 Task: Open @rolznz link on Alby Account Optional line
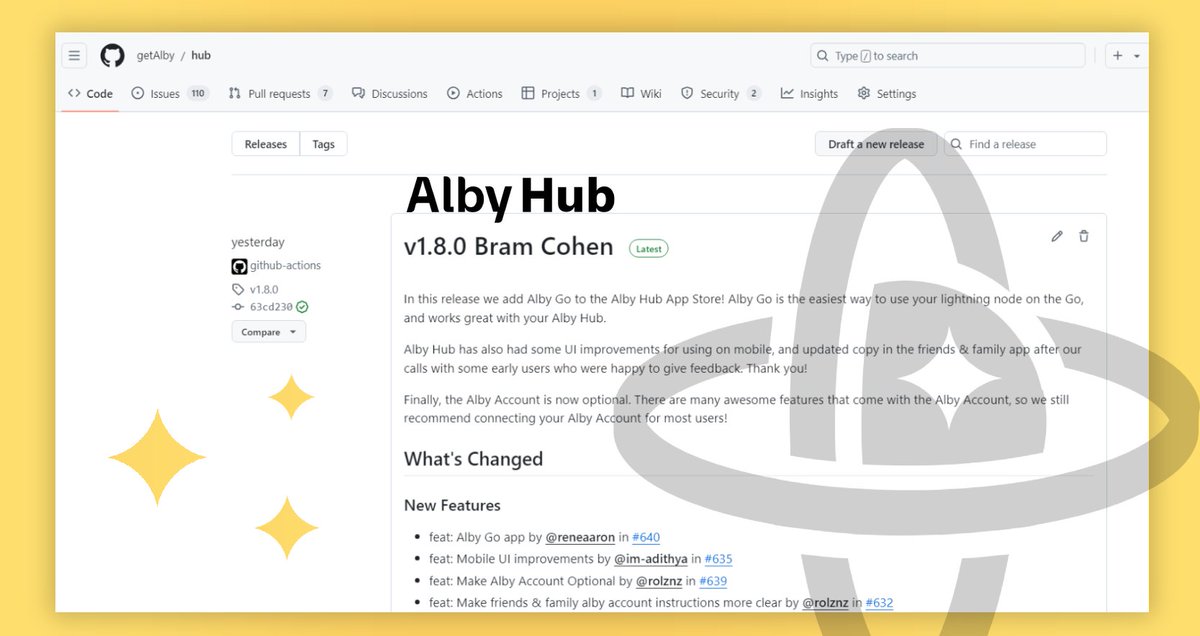659,581
